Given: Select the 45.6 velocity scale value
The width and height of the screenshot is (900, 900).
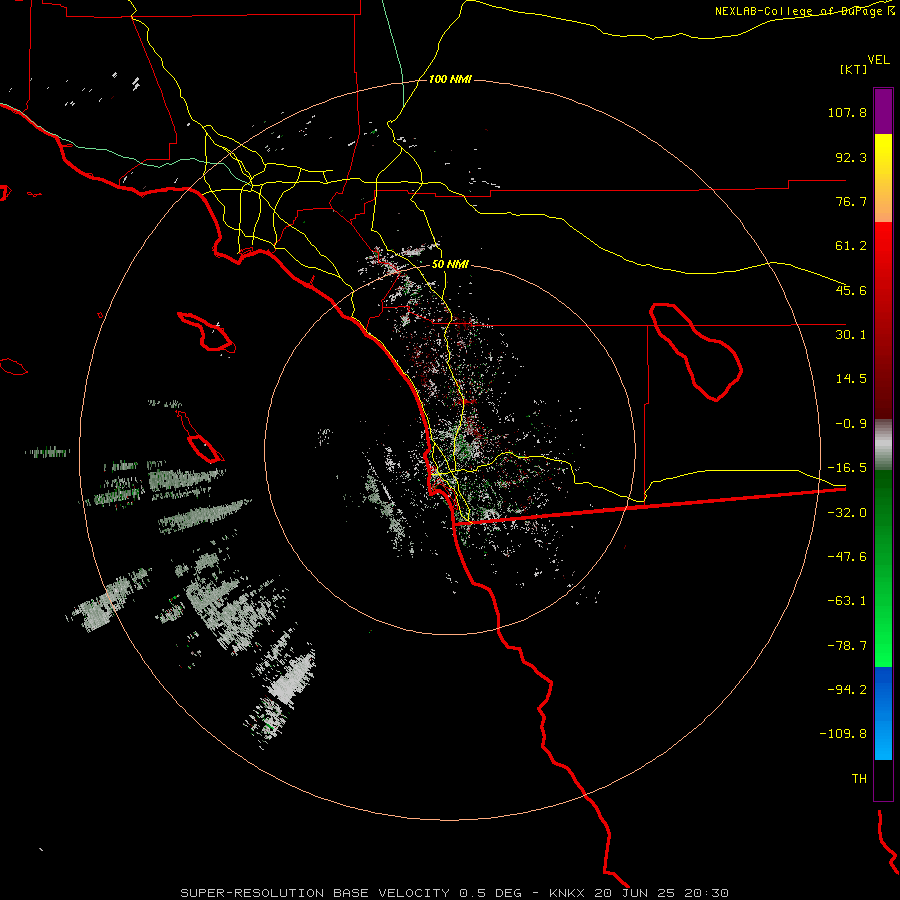Looking at the screenshot, I should point(851,290).
